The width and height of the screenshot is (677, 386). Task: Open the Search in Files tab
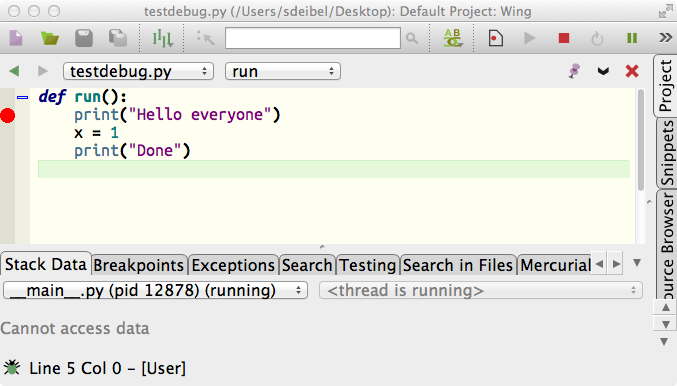[458, 265]
